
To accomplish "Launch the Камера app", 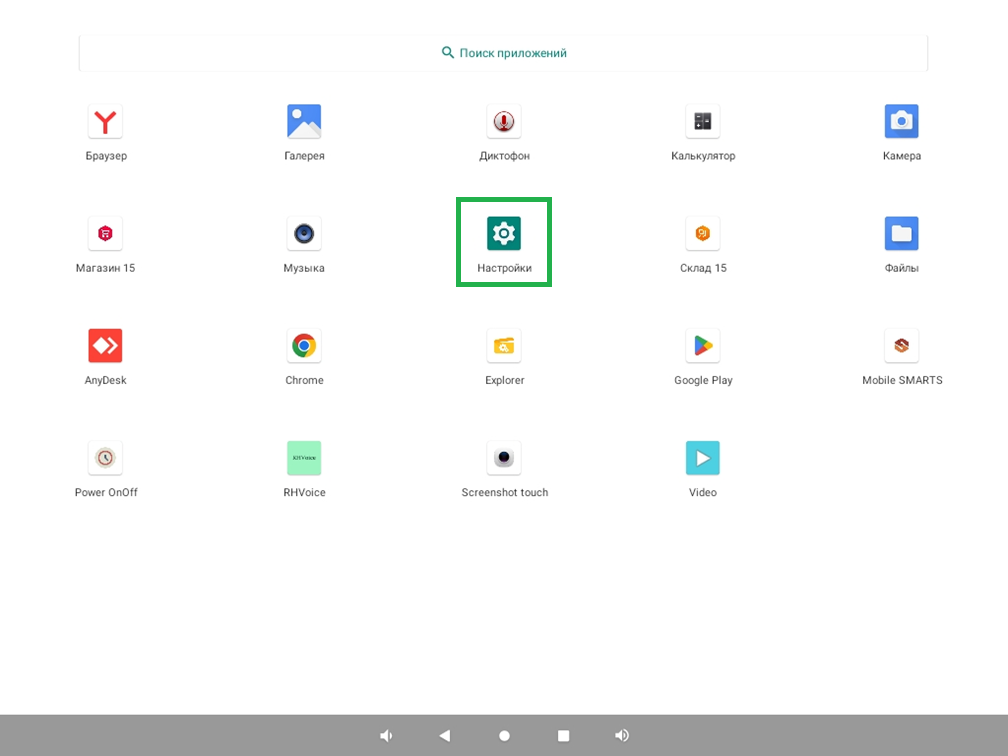I will point(901,122).
